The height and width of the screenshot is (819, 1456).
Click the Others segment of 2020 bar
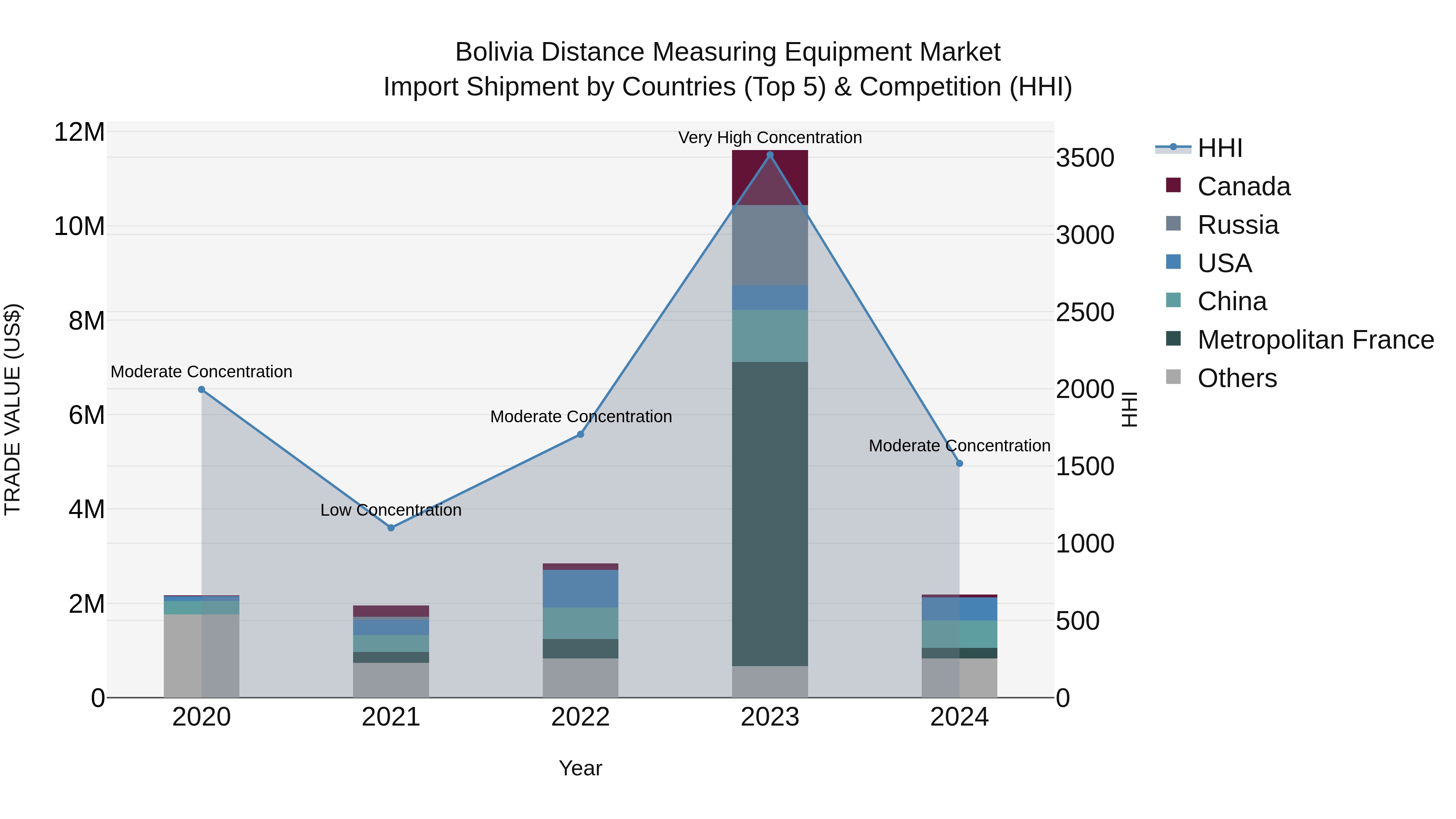tap(201, 656)
